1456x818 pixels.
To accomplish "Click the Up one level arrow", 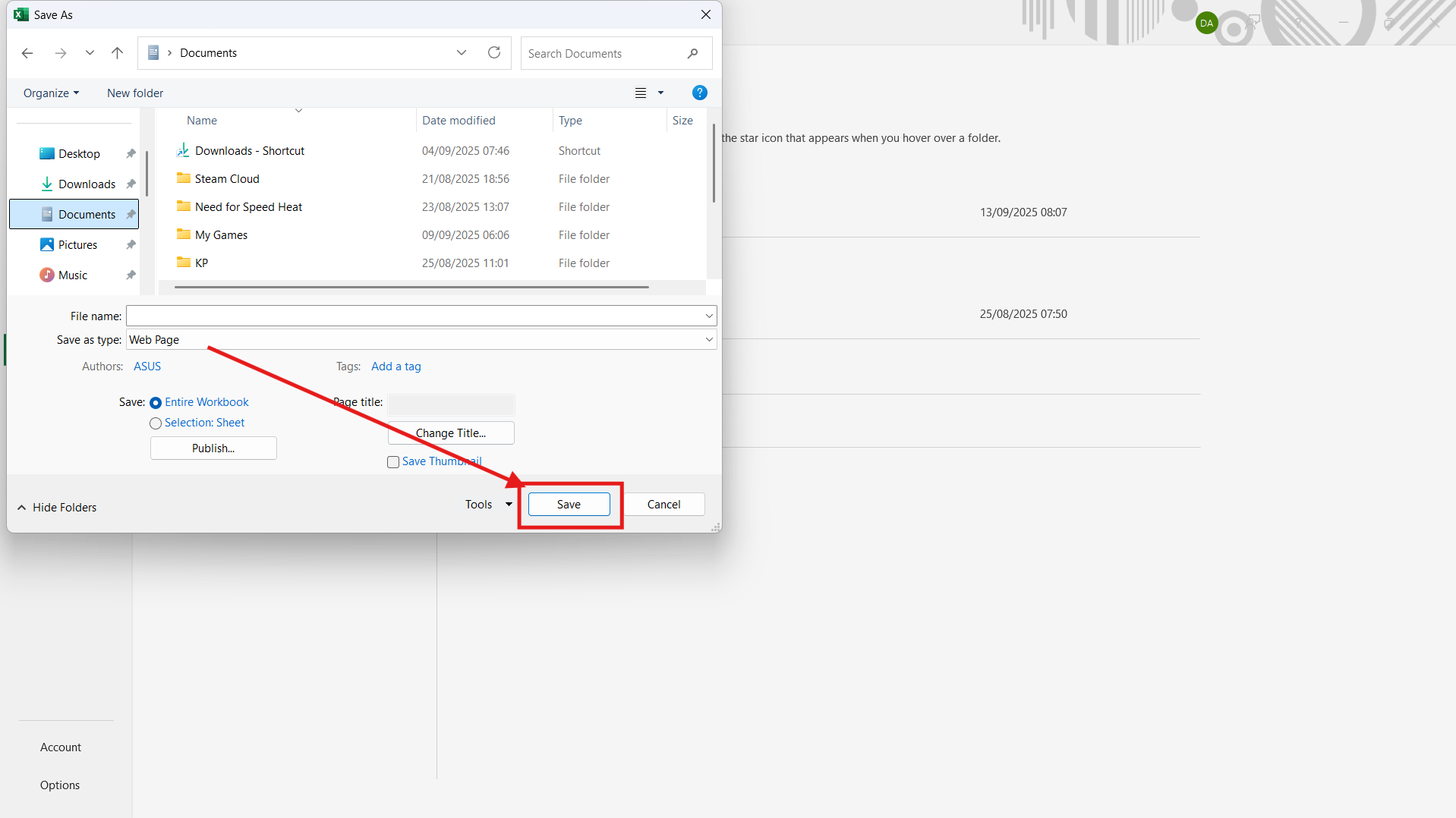I will coord(117,53).
